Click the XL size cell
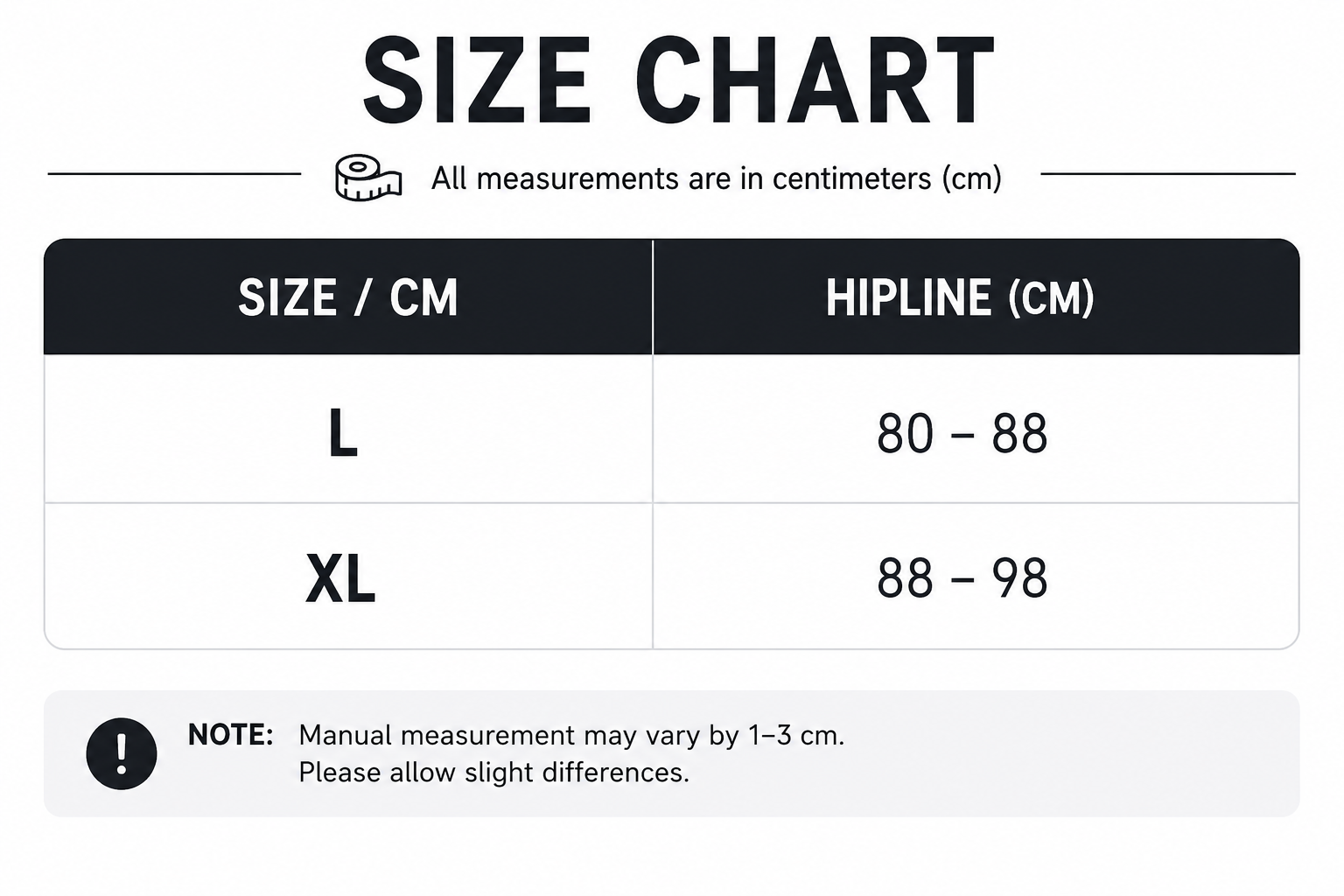Viewport: 1344px width, 896px height. [348, 577]
